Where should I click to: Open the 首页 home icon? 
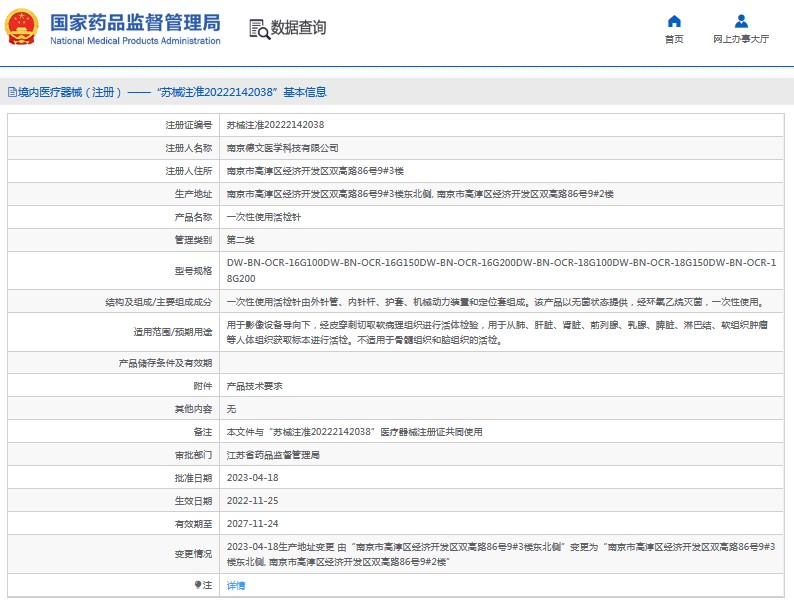[x=674, y=21]
